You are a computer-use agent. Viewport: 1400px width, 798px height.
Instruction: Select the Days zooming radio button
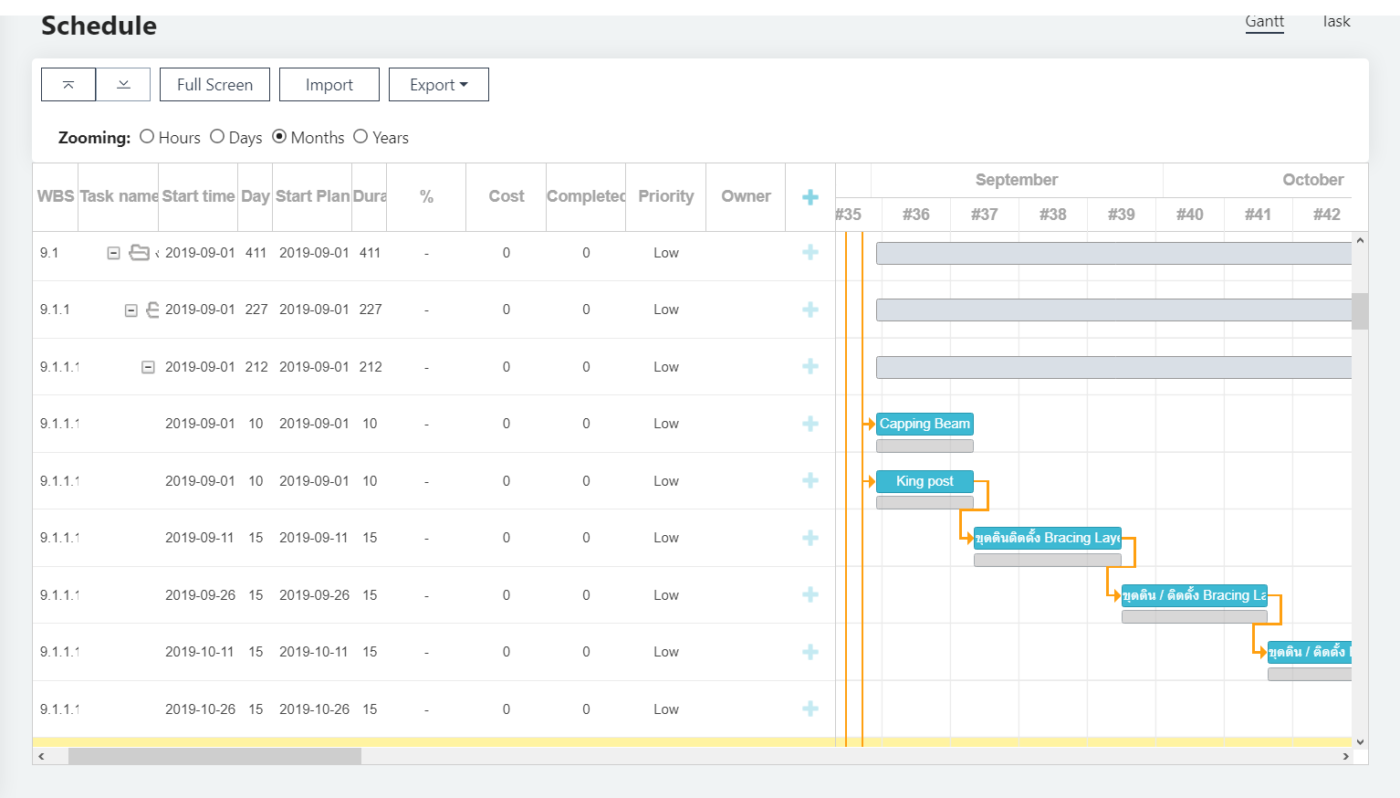point(217,137)
